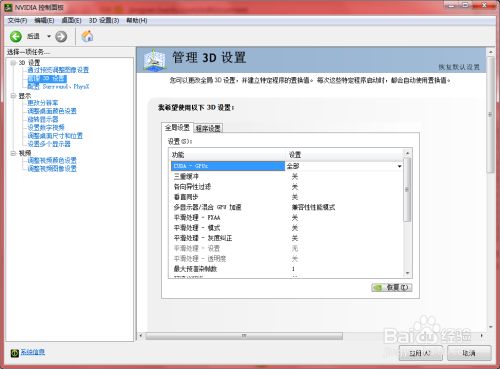
Task: Select the 各向异性过滤 setting row
Action: 287,187
